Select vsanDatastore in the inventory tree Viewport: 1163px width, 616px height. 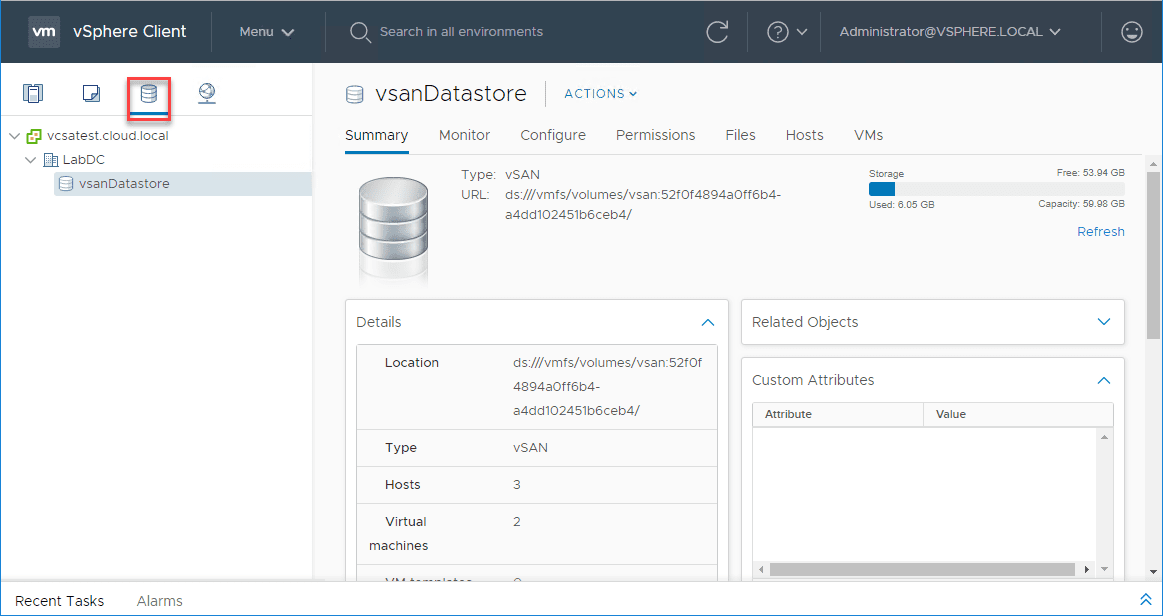point(124,184)
